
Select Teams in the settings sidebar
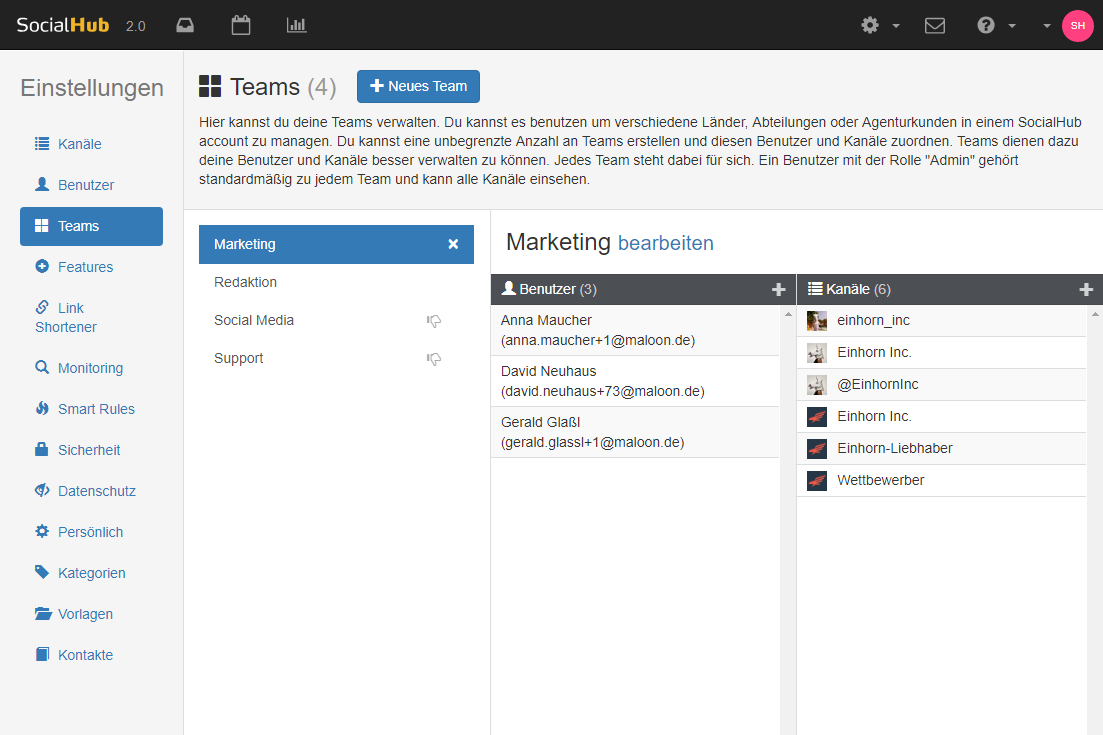[91, 226]
